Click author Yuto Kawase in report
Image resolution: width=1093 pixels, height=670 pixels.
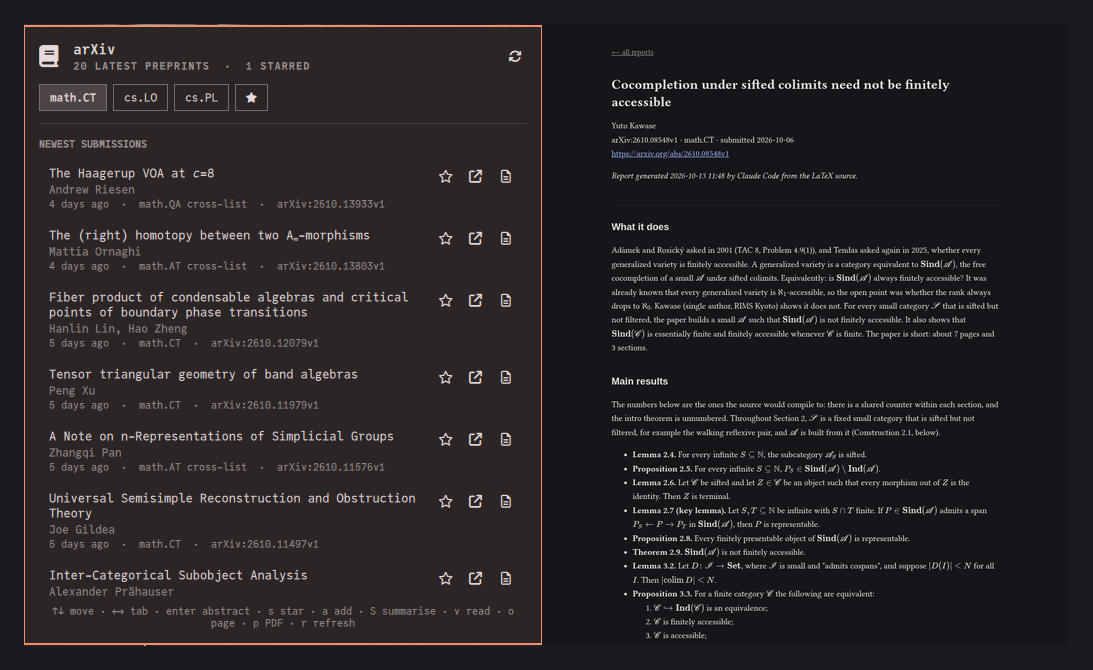coord(633,126)
